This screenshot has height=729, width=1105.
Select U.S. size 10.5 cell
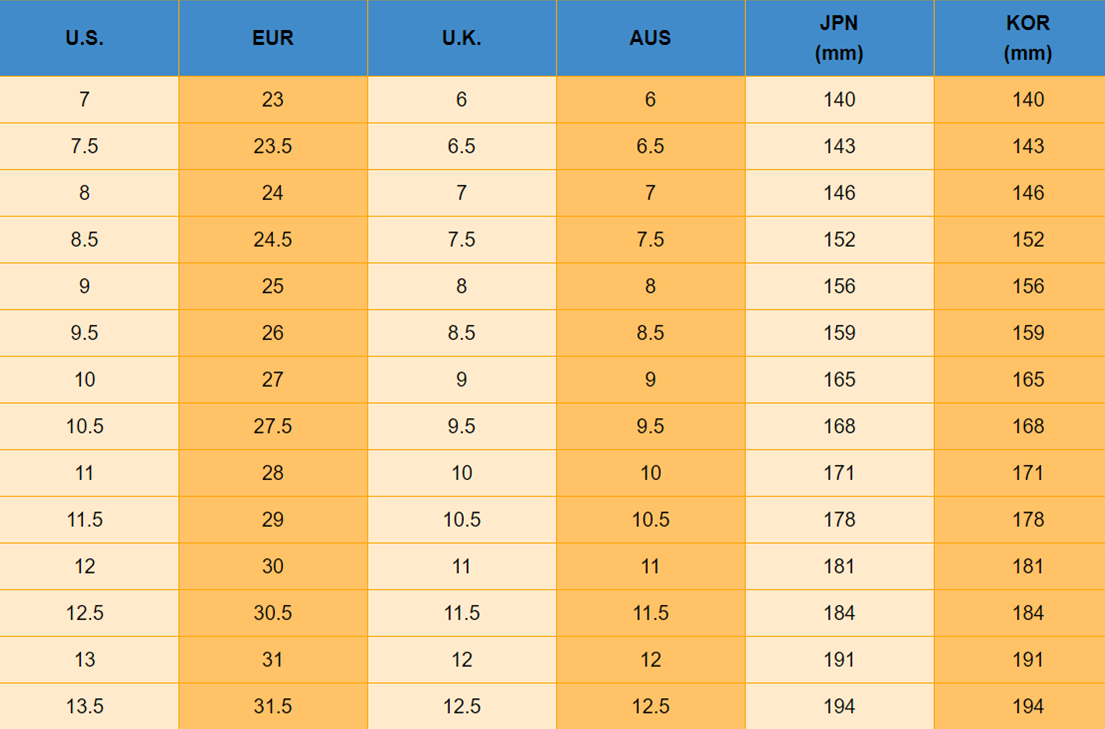(x=84, y=426)
